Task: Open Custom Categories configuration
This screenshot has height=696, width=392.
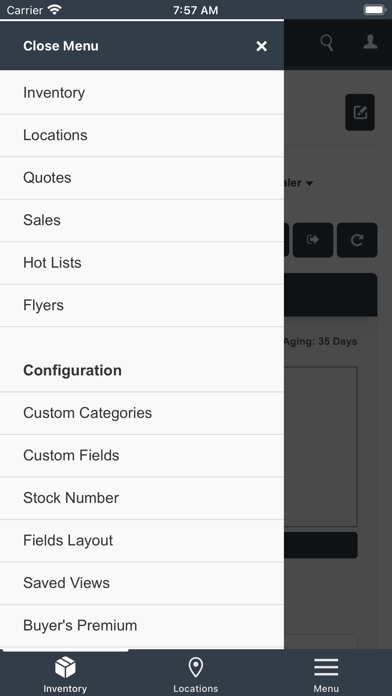Action: click(x=142, y=413)
